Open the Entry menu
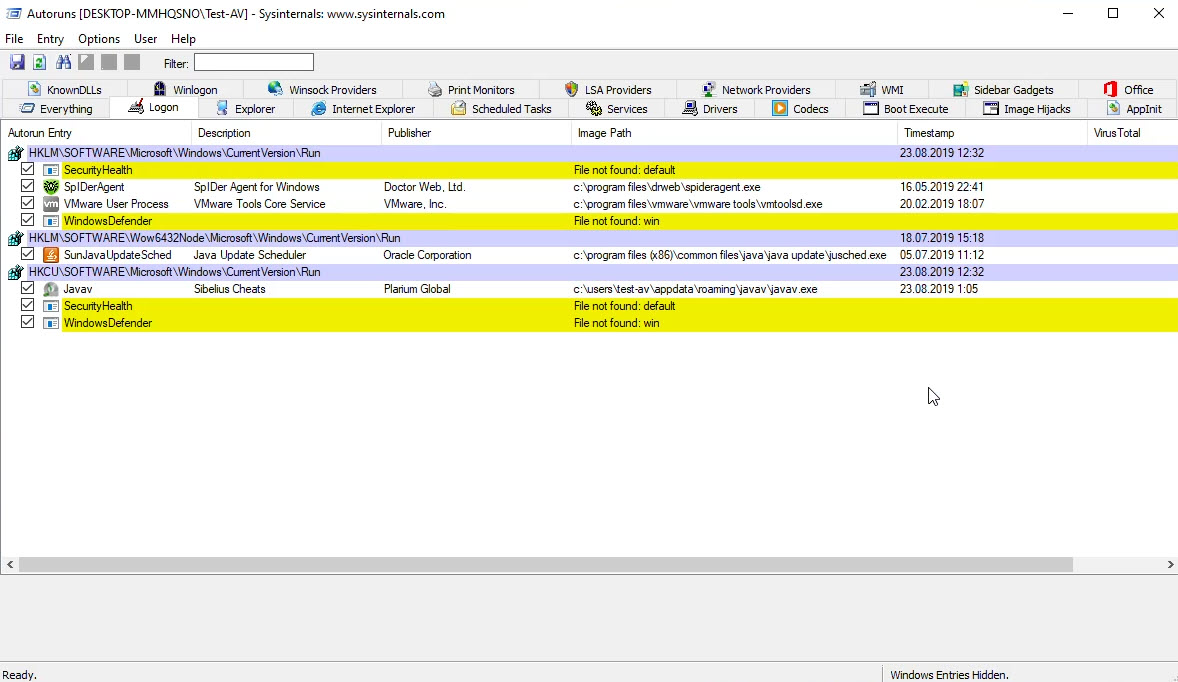Screen dimensions: 1178x682 [x=50, y=39]
